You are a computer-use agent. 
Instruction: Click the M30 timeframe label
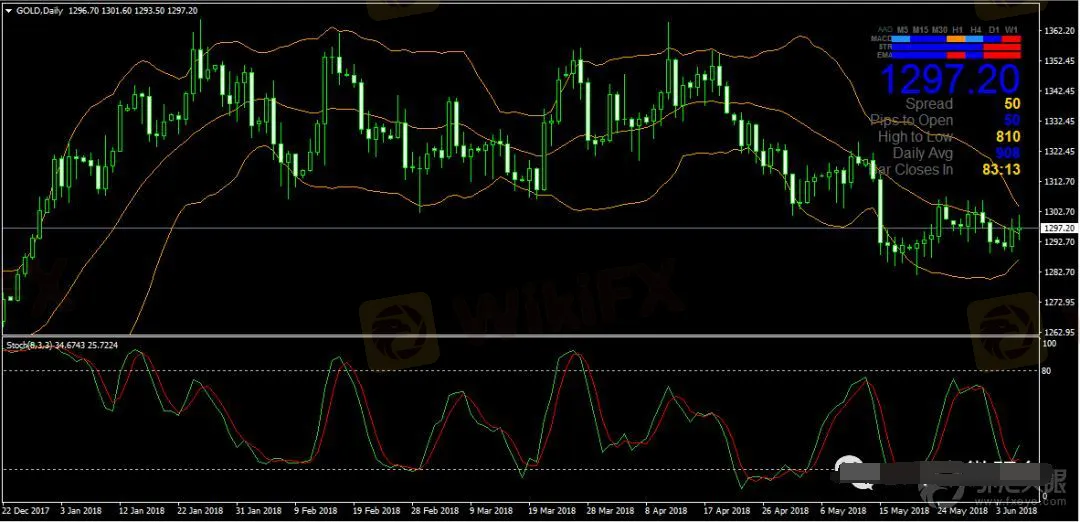pyautogui.click(x=940, y=30)
